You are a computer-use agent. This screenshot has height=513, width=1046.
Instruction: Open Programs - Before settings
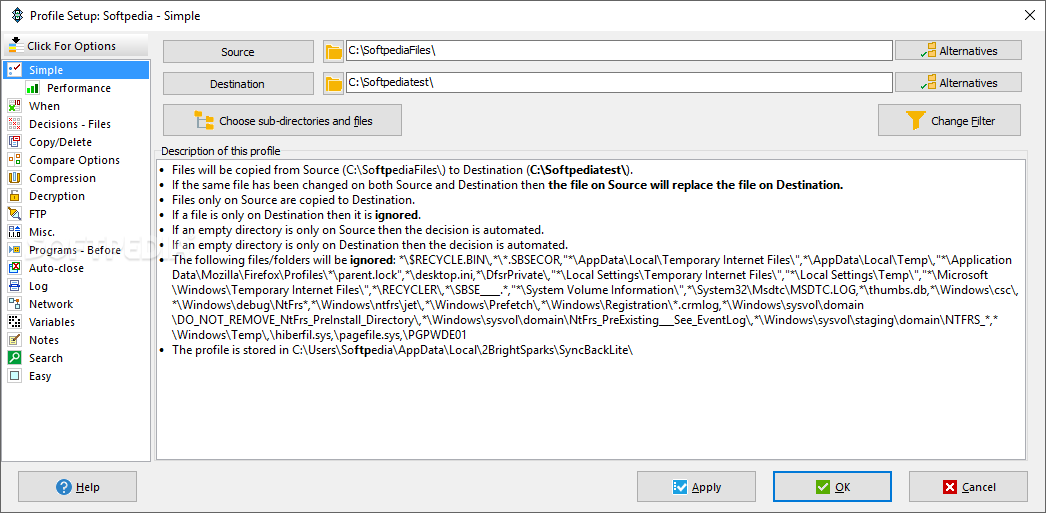click(x=76, y=250)
